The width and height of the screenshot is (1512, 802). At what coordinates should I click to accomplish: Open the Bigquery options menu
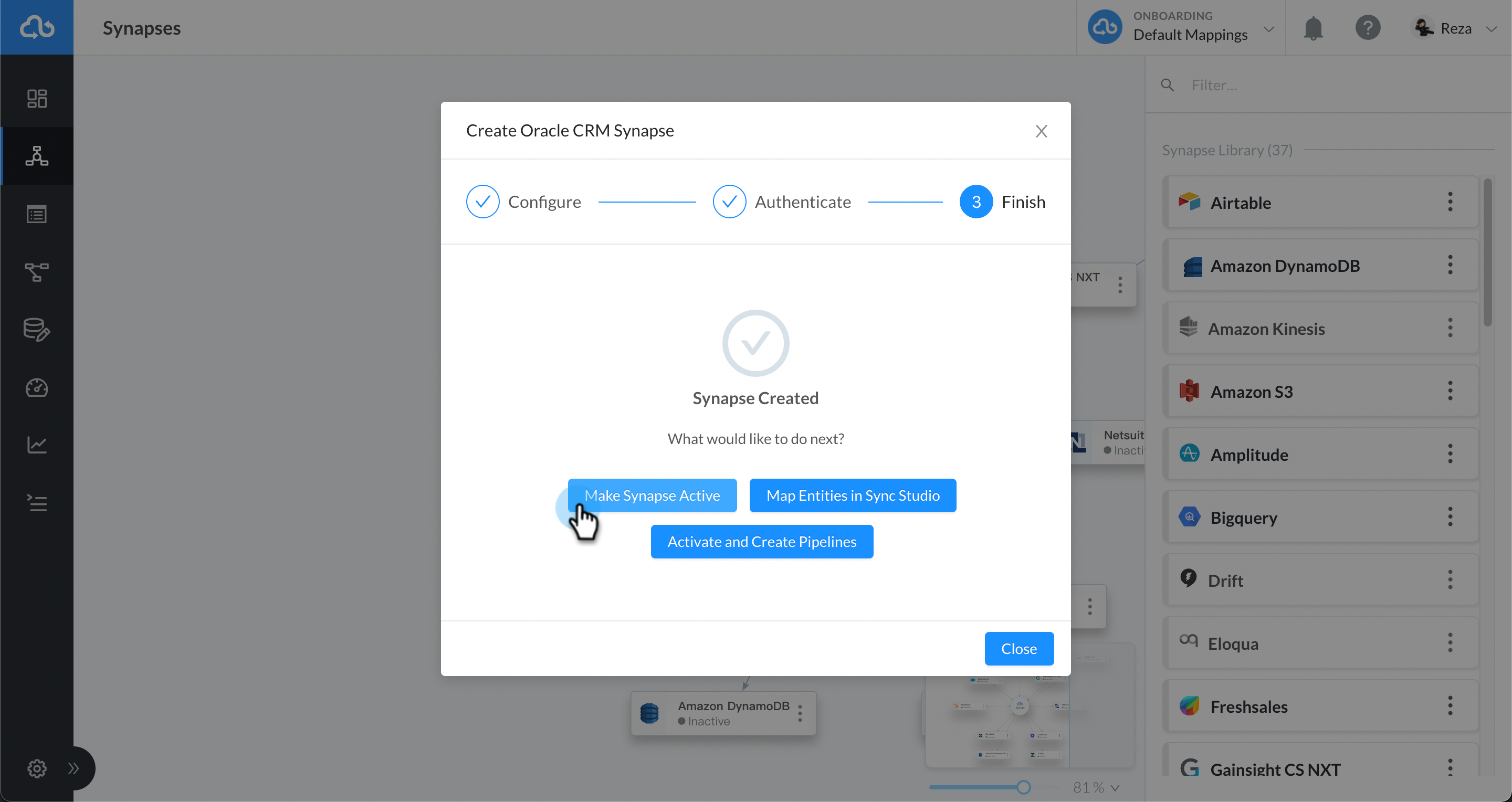1450,517
